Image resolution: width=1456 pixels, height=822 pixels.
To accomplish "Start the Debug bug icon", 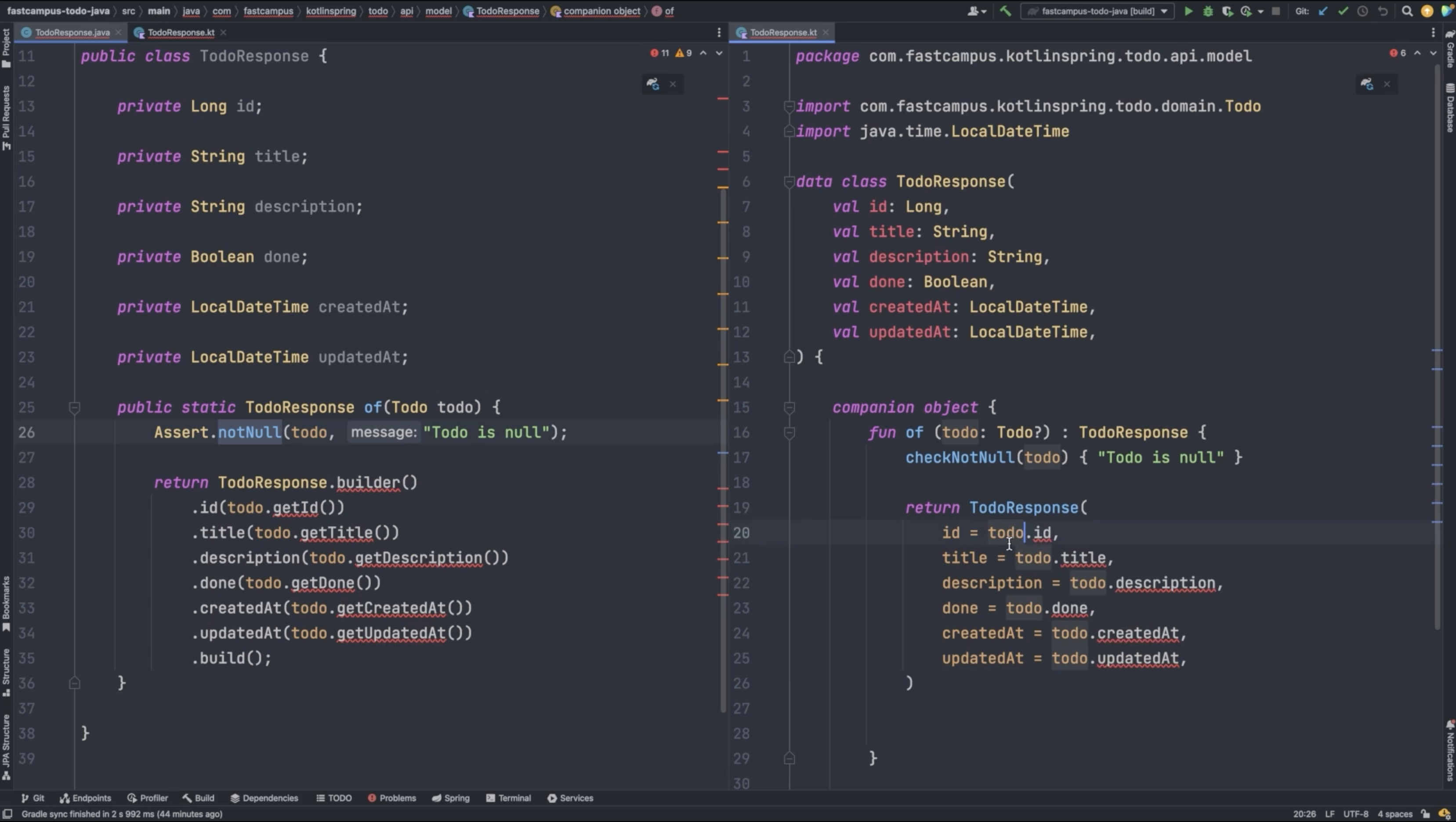I will click(x=1208, y=11).
